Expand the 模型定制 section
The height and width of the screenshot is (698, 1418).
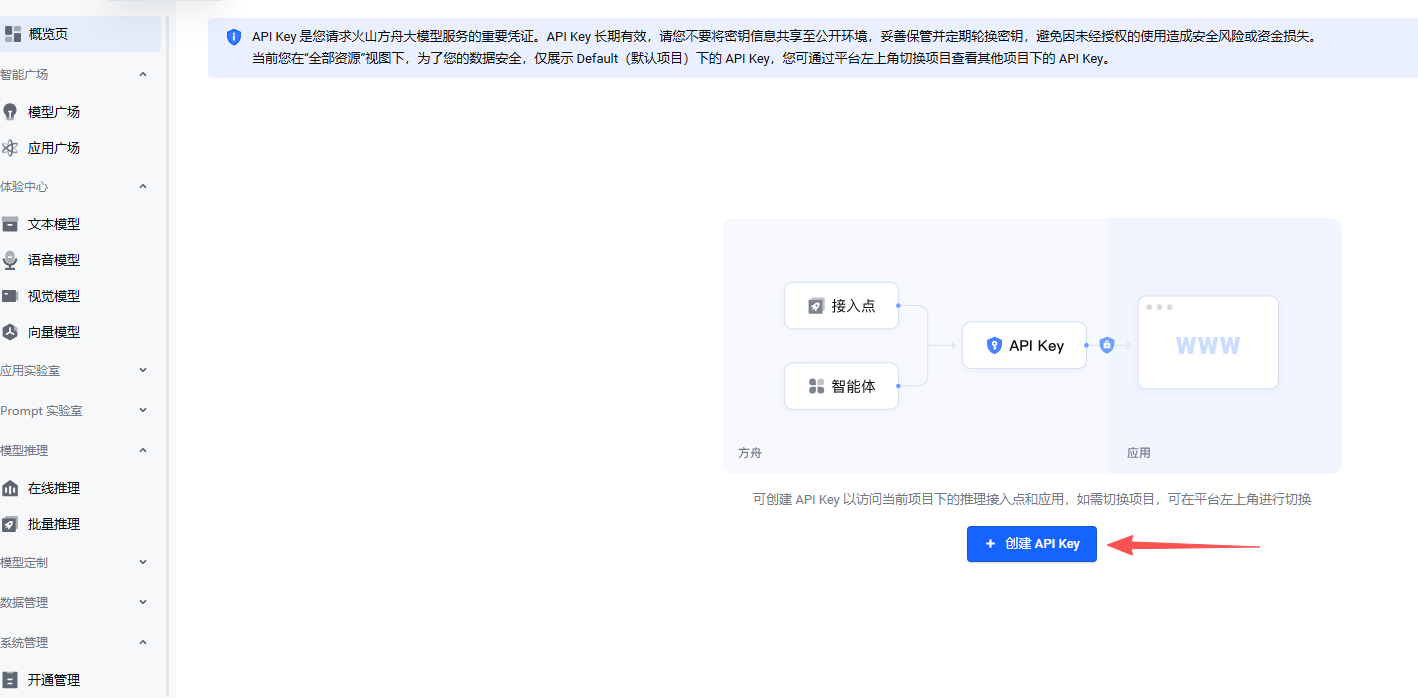click(x=143, y=563)
